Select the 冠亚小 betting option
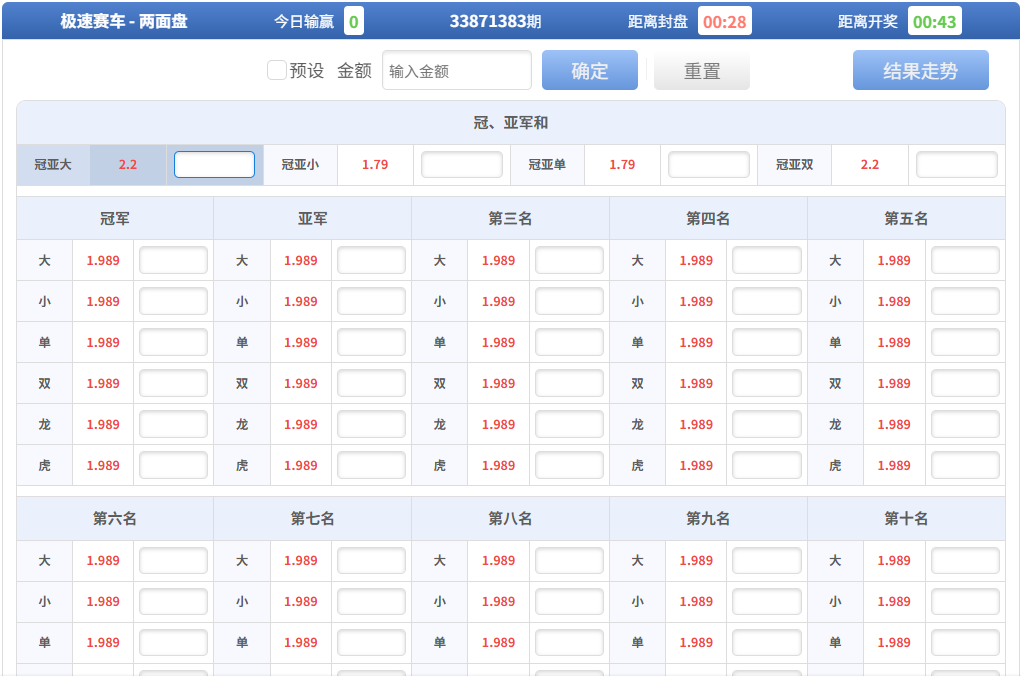Screen dimensions: 1021x676 (x=300, y=164)
